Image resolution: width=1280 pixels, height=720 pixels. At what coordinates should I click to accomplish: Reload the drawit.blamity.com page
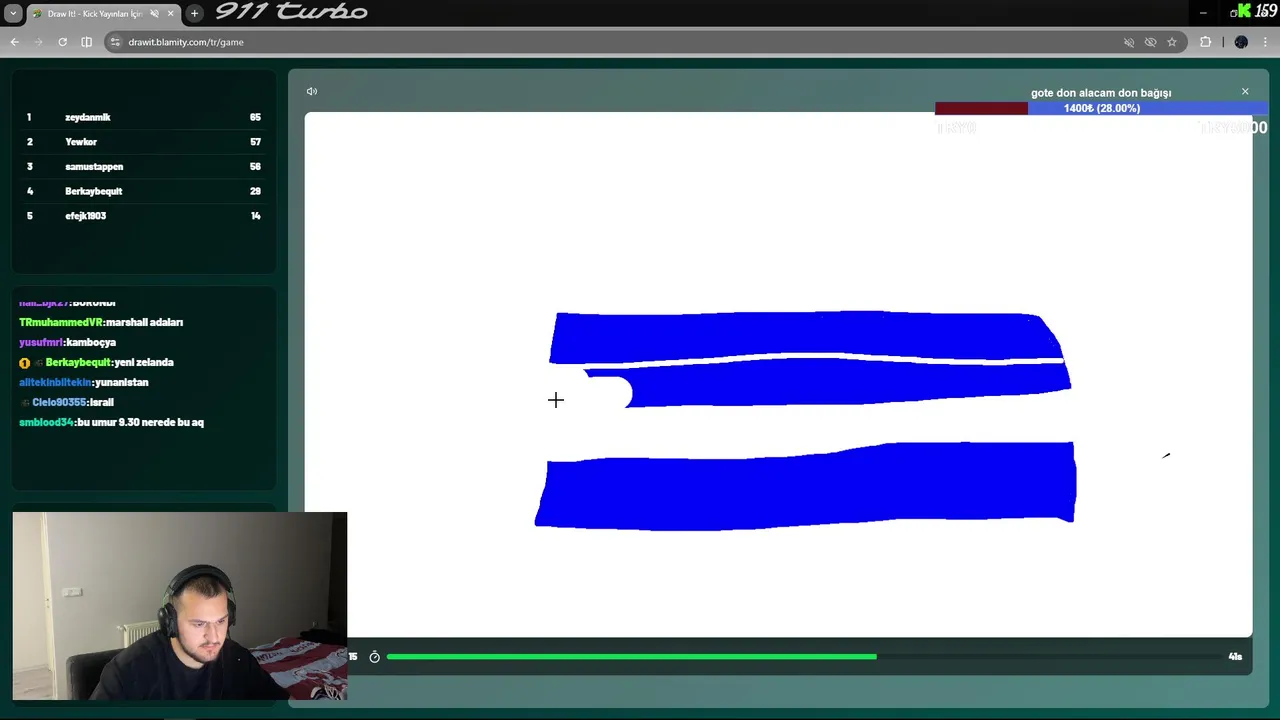62,42
